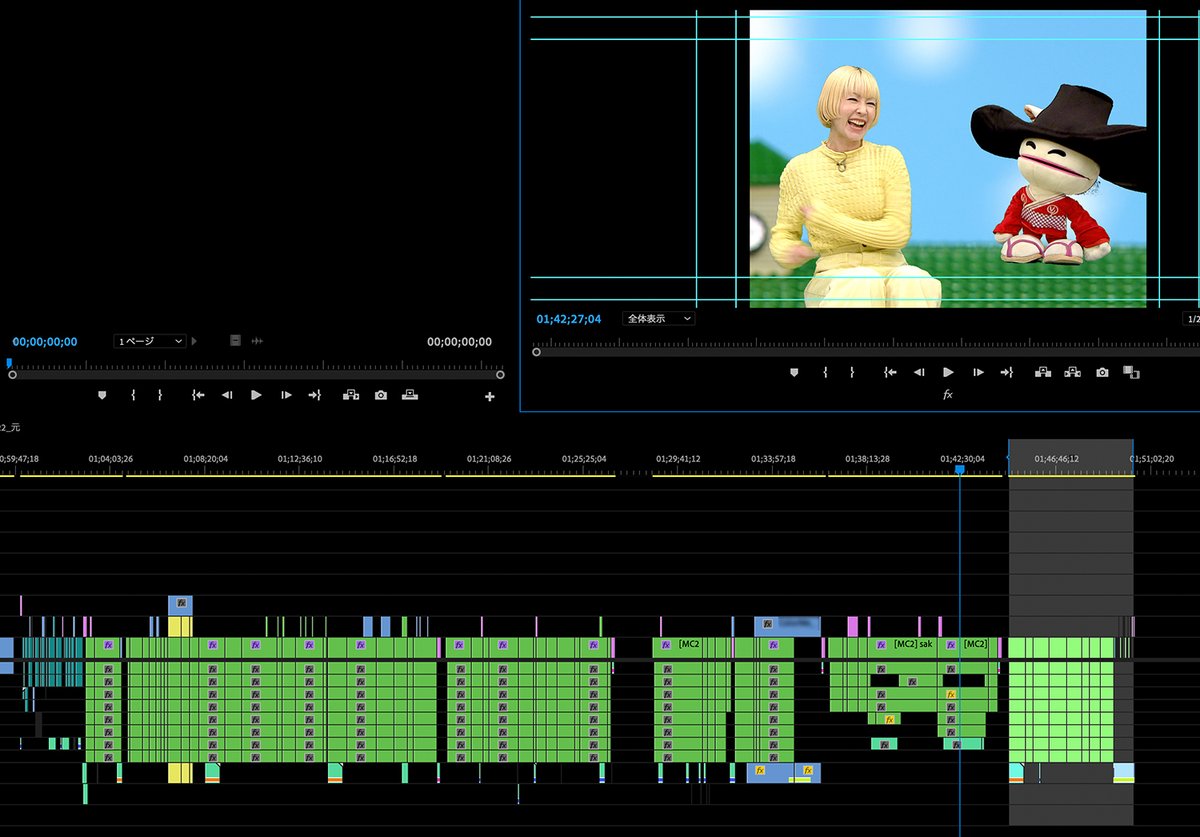Open the 全体表示 zoom level dropdown
The height and width of the screenshot is (837, 1200).
click(x=658, y=318)
